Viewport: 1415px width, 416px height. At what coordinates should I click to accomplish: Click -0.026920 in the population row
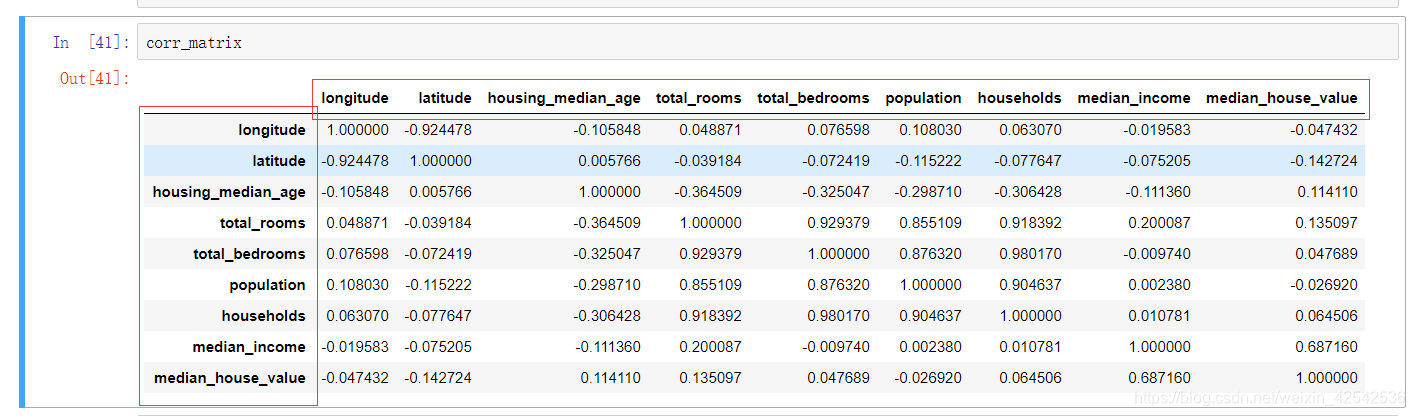pyautogui.click(x=1324, y=285)
